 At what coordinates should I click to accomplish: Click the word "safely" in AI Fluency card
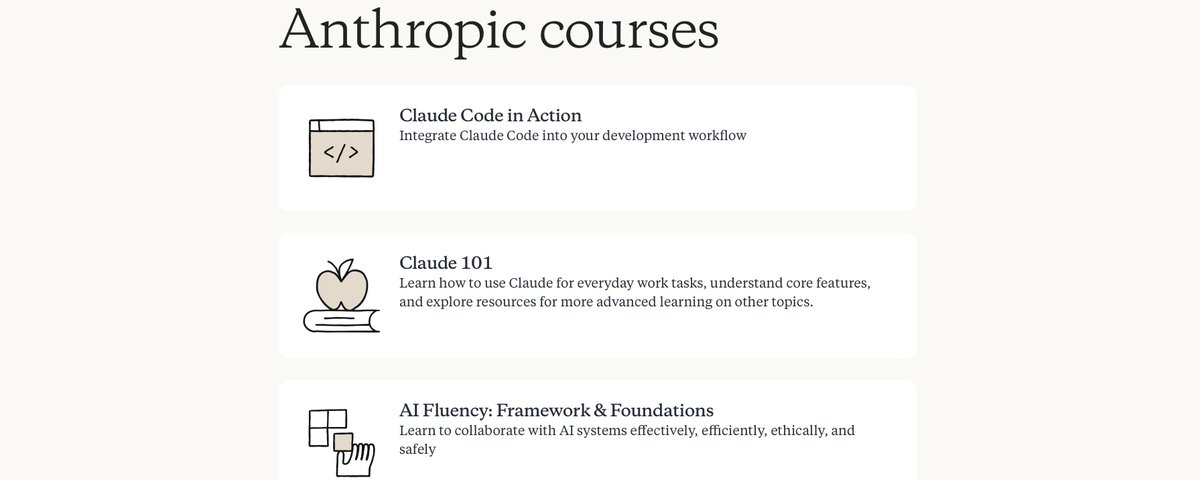click(417, 450)
